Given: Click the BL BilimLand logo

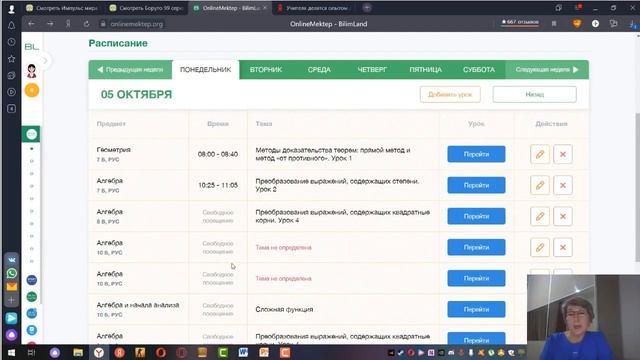Looking at the screenshot, I should click(31, 47).
